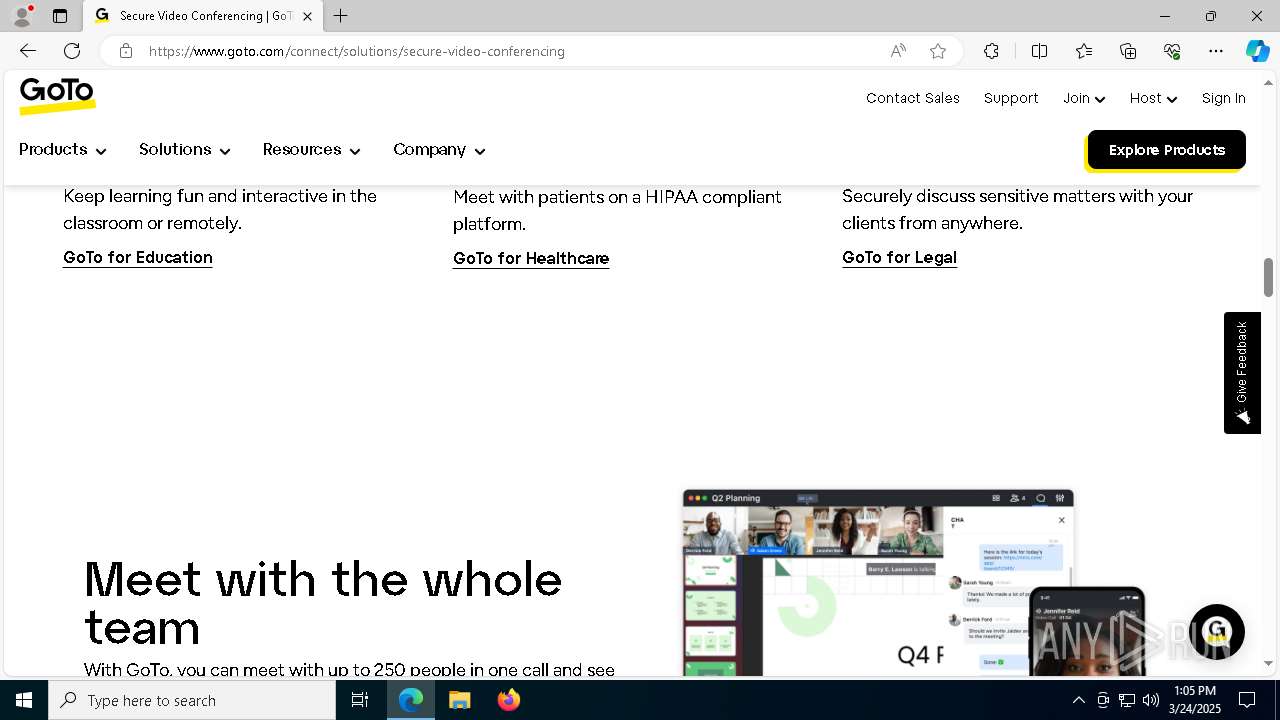Open Task View on taskbar
1280x720 pixels.
tap(360, 700)
